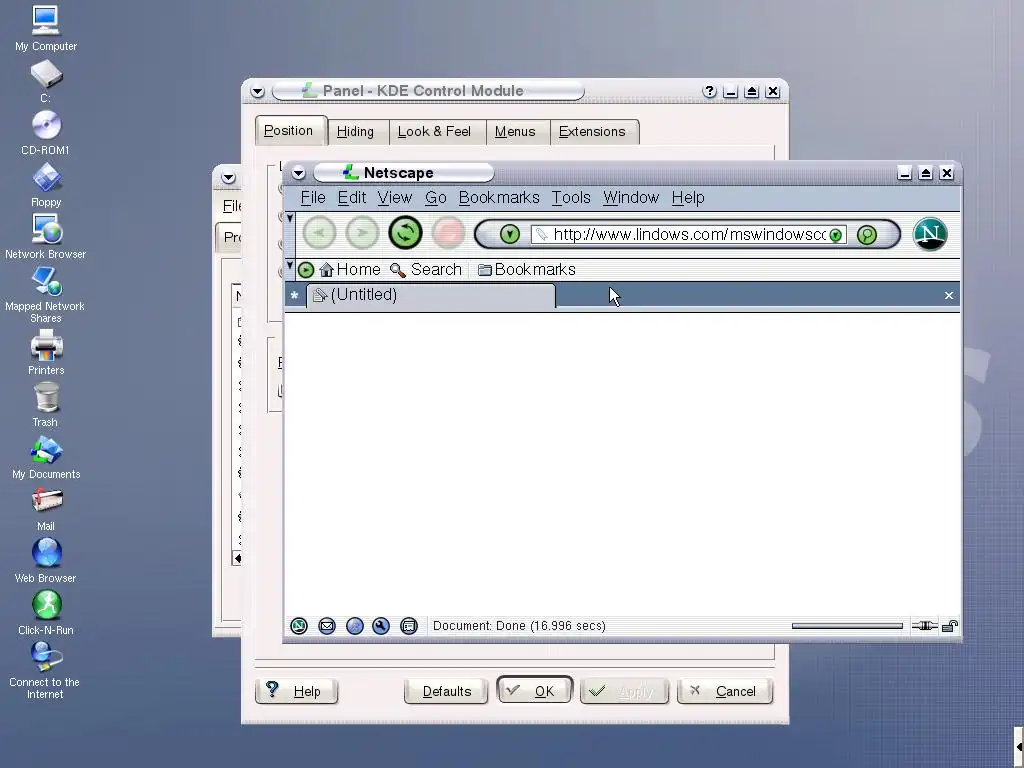Open the Bookmarks menu in the Netscape menu bar

click(x=499, y=198)
